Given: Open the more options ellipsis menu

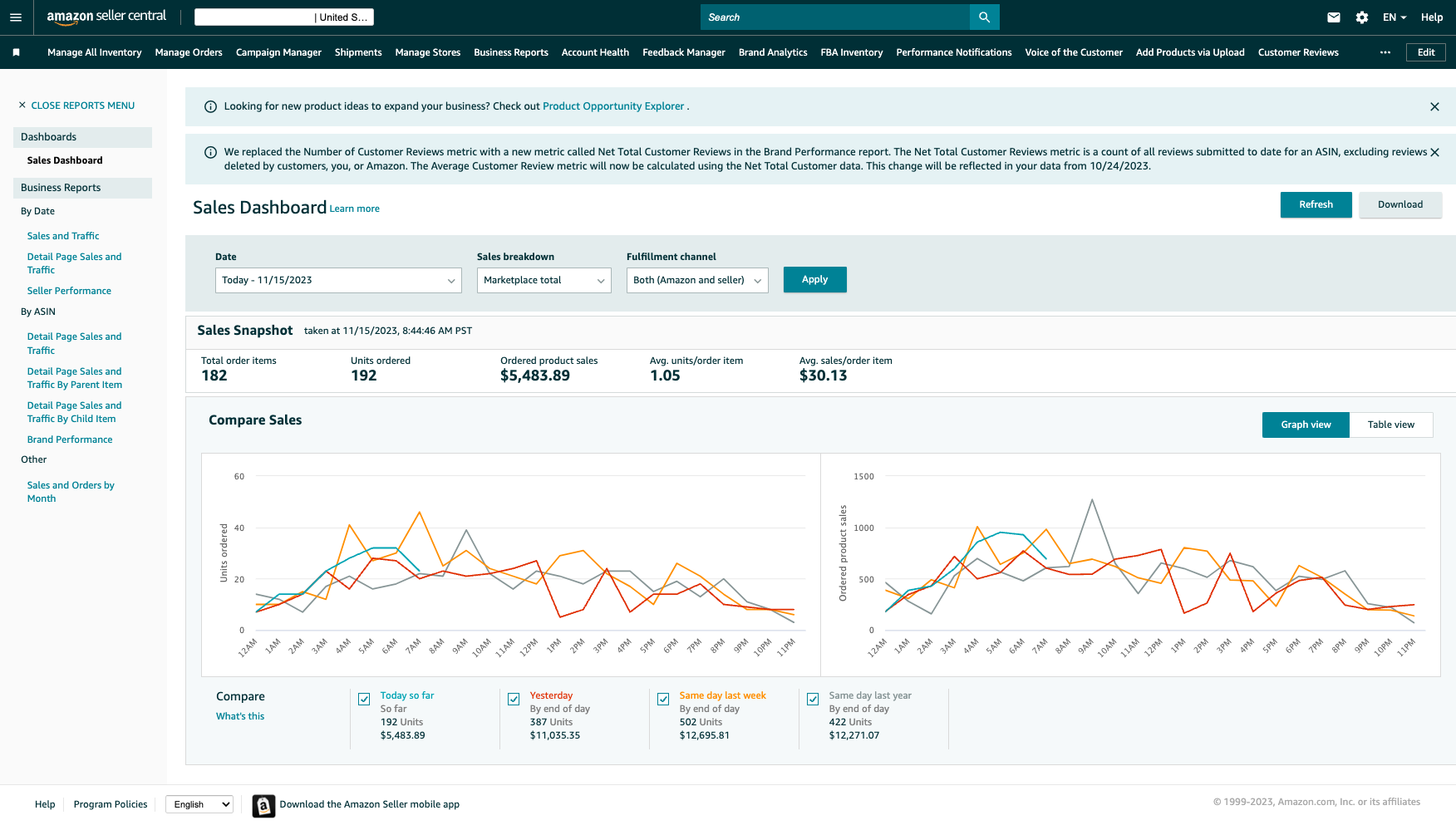Looking at the screenshot, I should [x=1385, y=52].
